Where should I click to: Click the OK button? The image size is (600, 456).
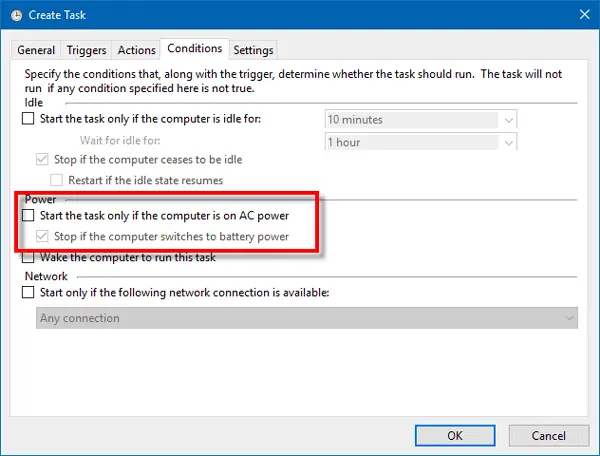coord(455,435)
